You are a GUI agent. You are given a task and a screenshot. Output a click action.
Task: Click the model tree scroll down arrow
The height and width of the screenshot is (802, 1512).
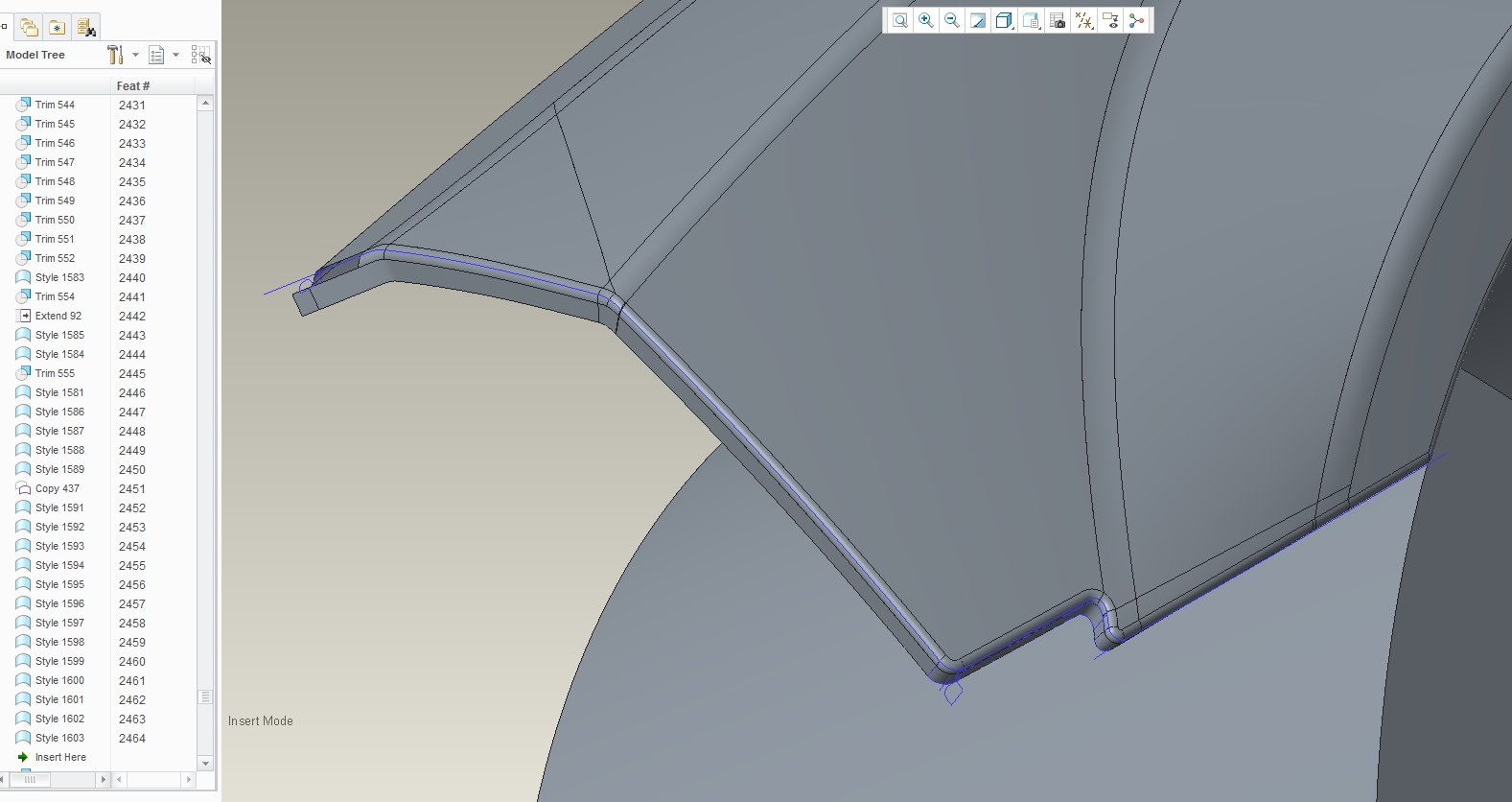(x=205, y=763)
